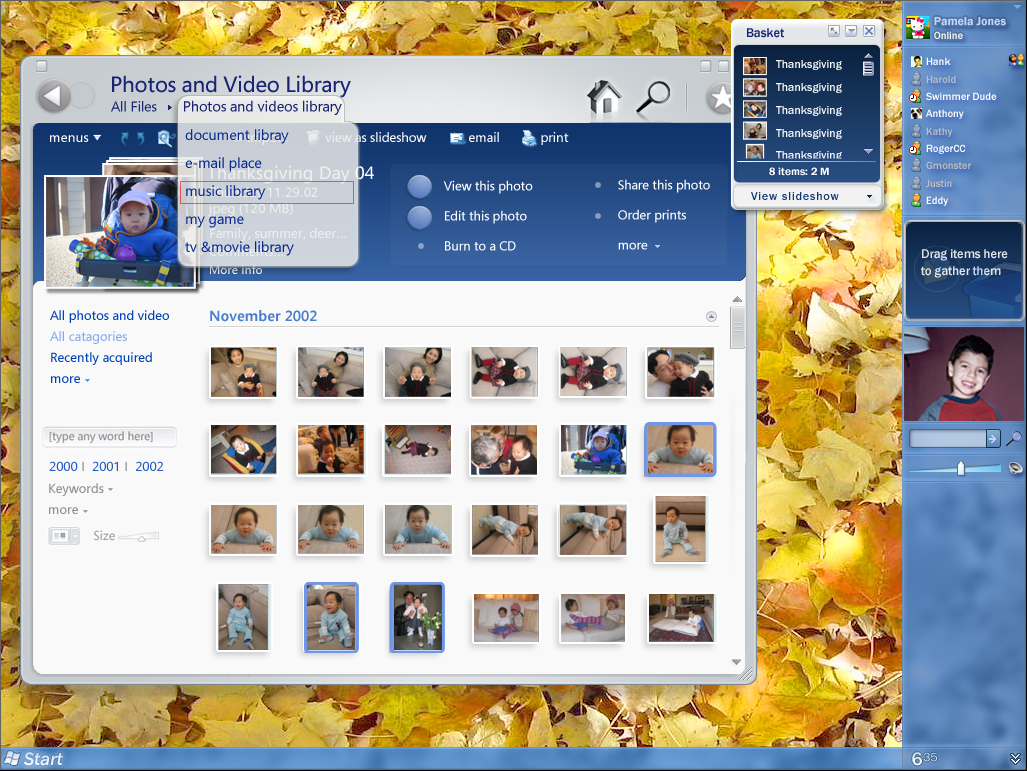
Task: Select document library from dropdown menu
Action: coord(236,136)
